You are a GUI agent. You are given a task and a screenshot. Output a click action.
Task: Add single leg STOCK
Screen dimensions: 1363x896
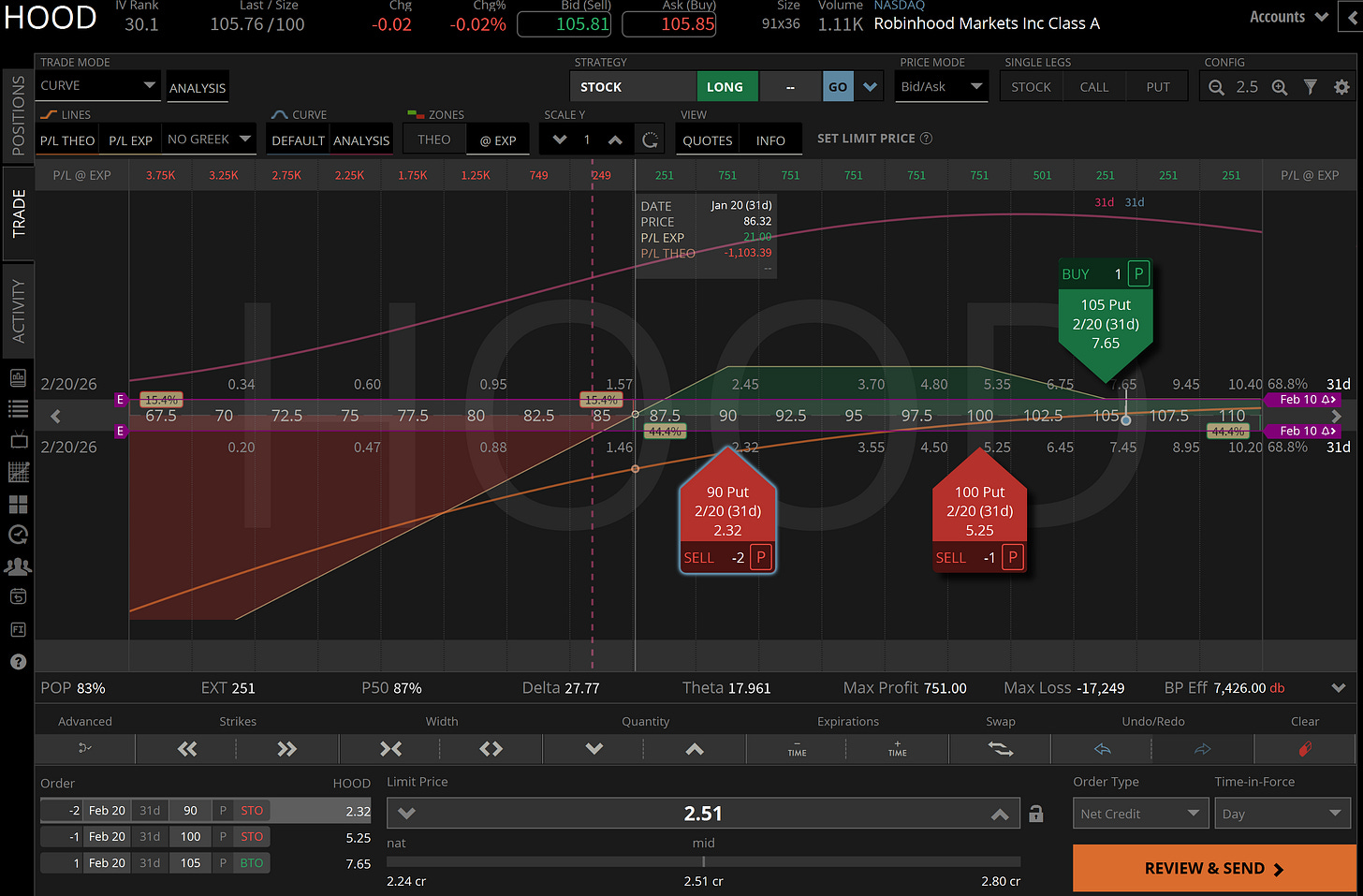coord(1031,87)
